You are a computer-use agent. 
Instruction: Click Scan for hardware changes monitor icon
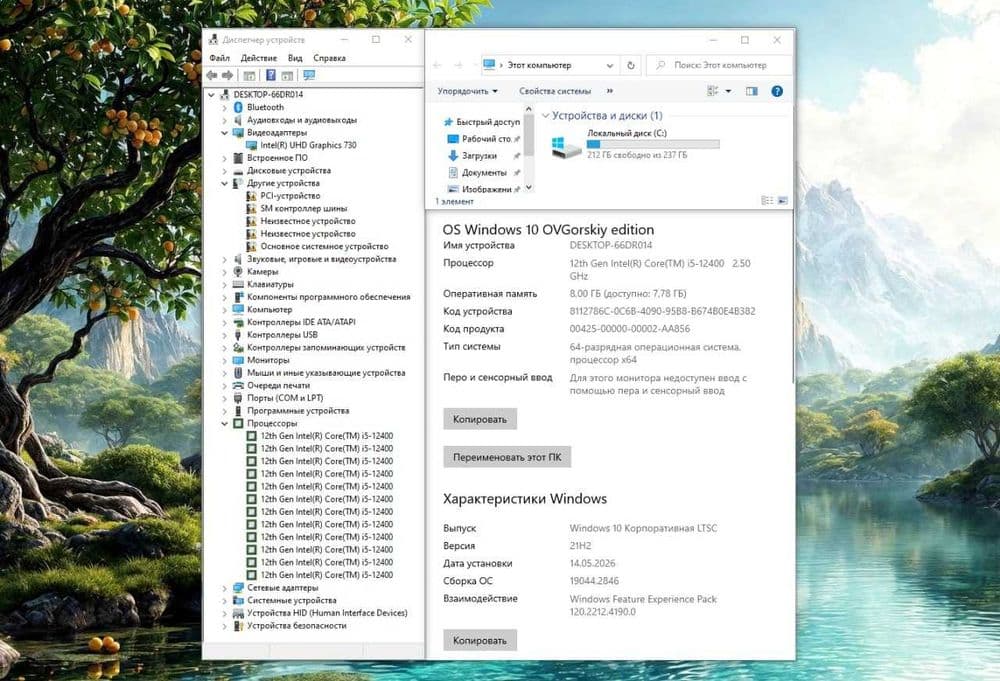[309, 75]
